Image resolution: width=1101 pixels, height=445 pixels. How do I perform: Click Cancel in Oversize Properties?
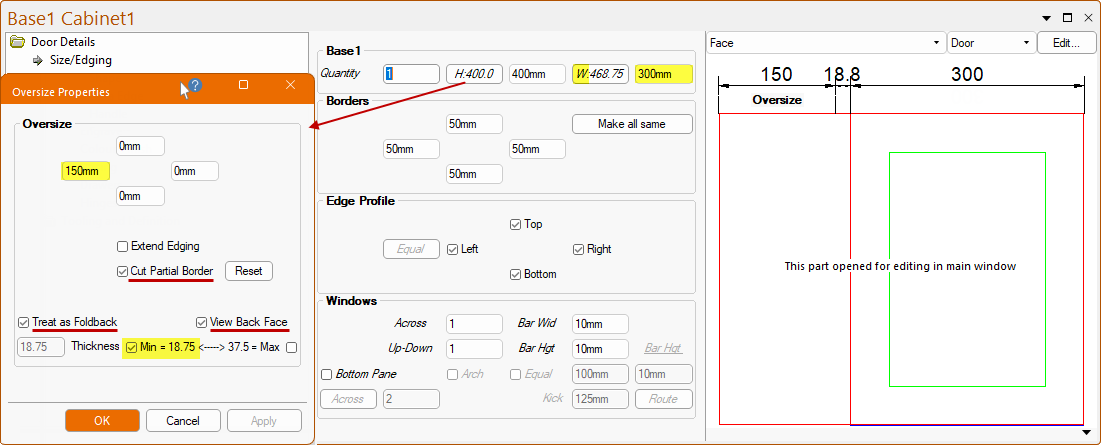click(x=183, y=420)
